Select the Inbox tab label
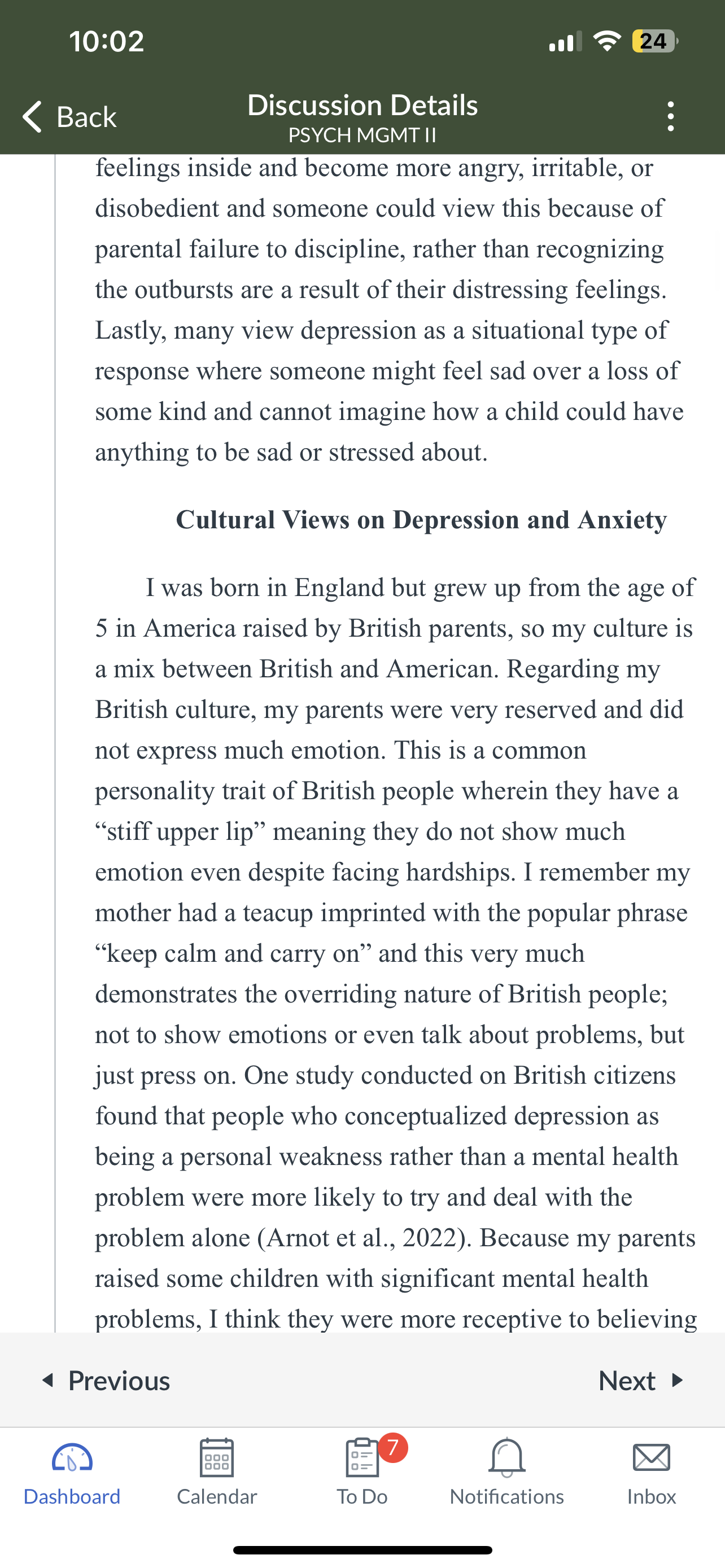This screenshot has height=1568, width=725. tap(652, 1496)
